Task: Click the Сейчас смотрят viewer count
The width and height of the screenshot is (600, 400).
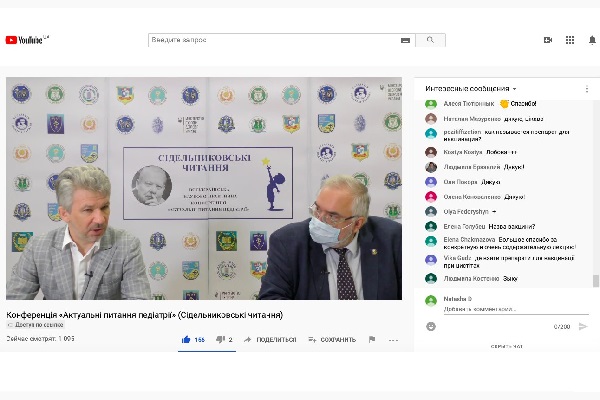Action: (40, 339)
